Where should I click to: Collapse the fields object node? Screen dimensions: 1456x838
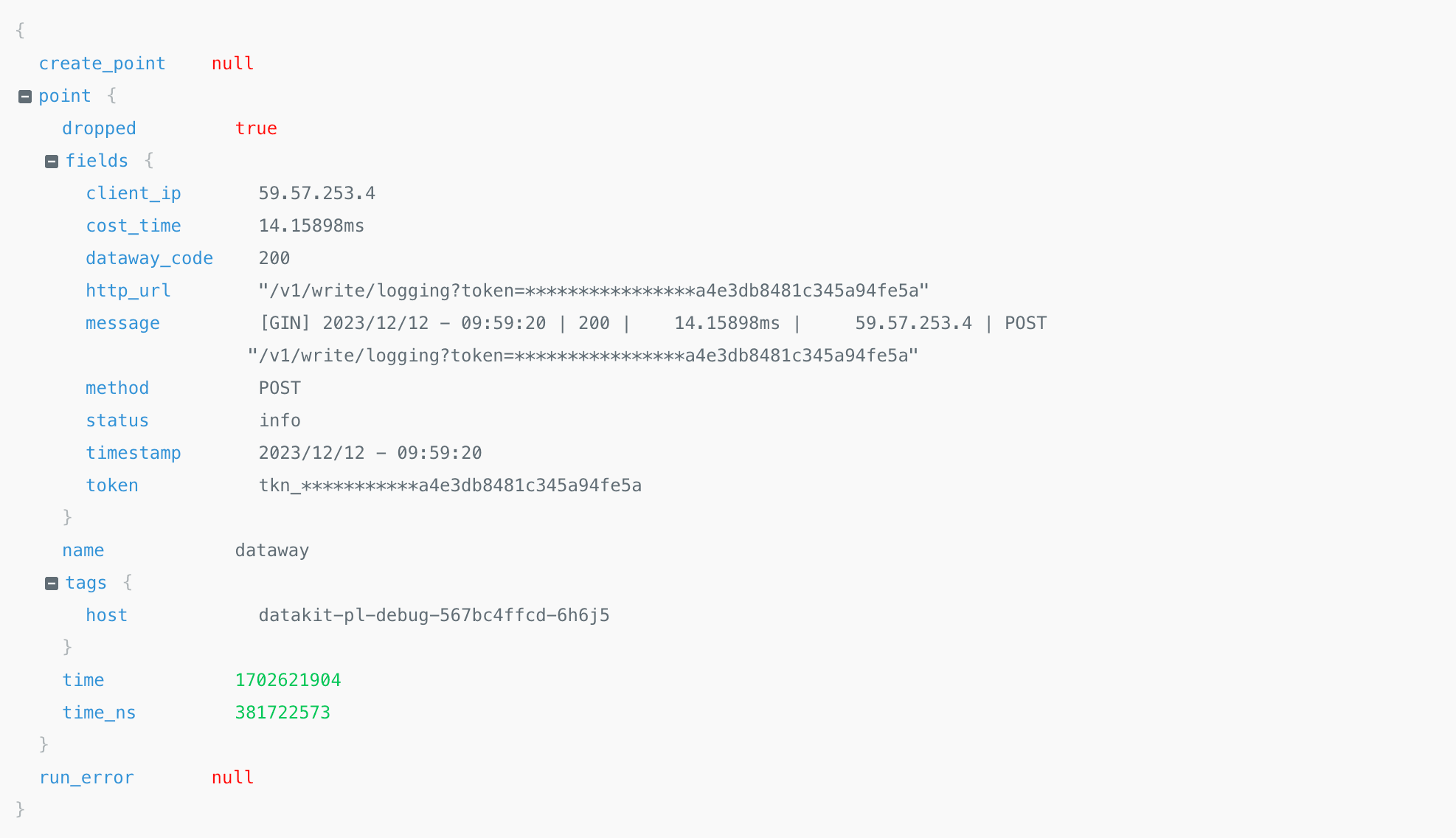[x=52, y=162]
